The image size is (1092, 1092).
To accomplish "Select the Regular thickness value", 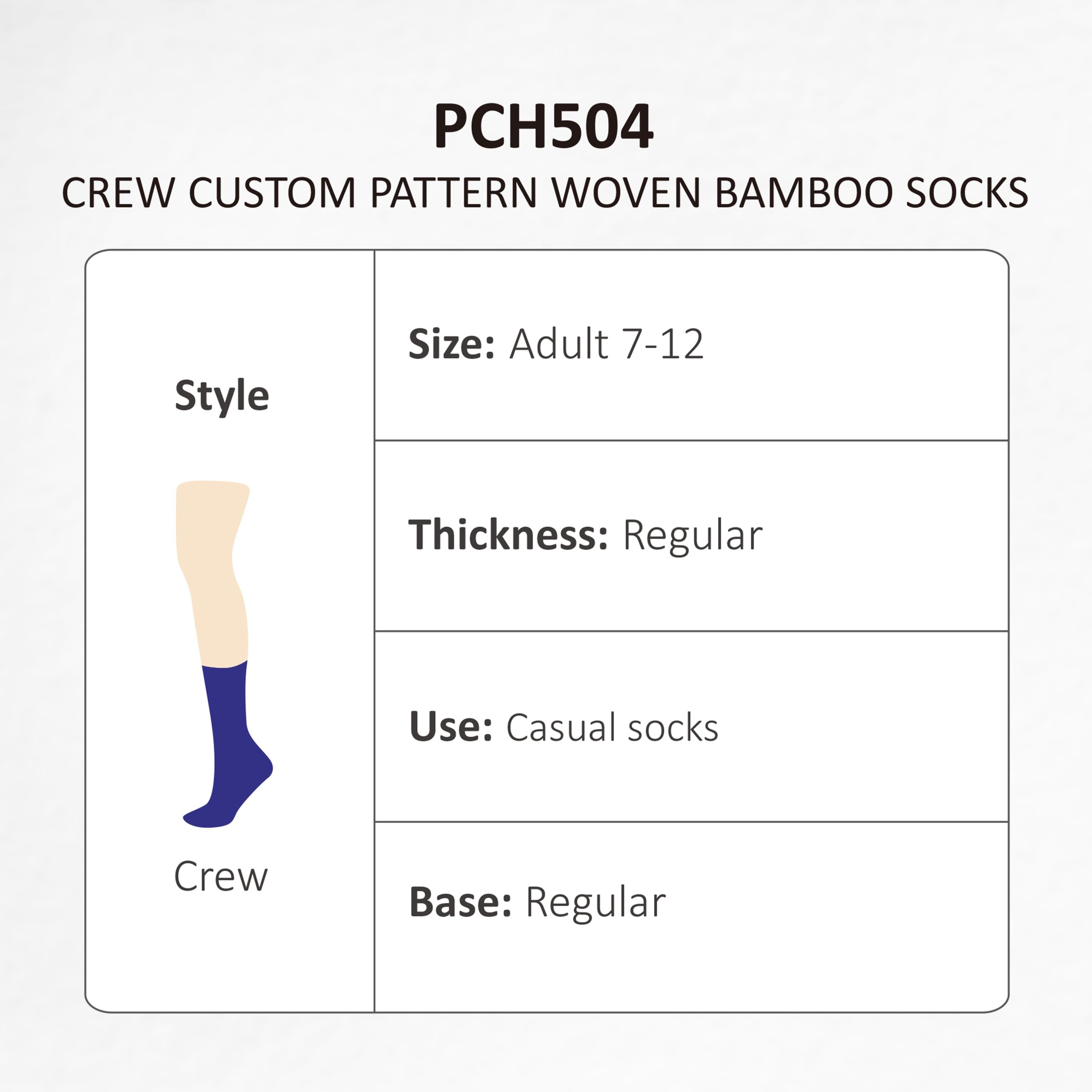I will [692, 534].
